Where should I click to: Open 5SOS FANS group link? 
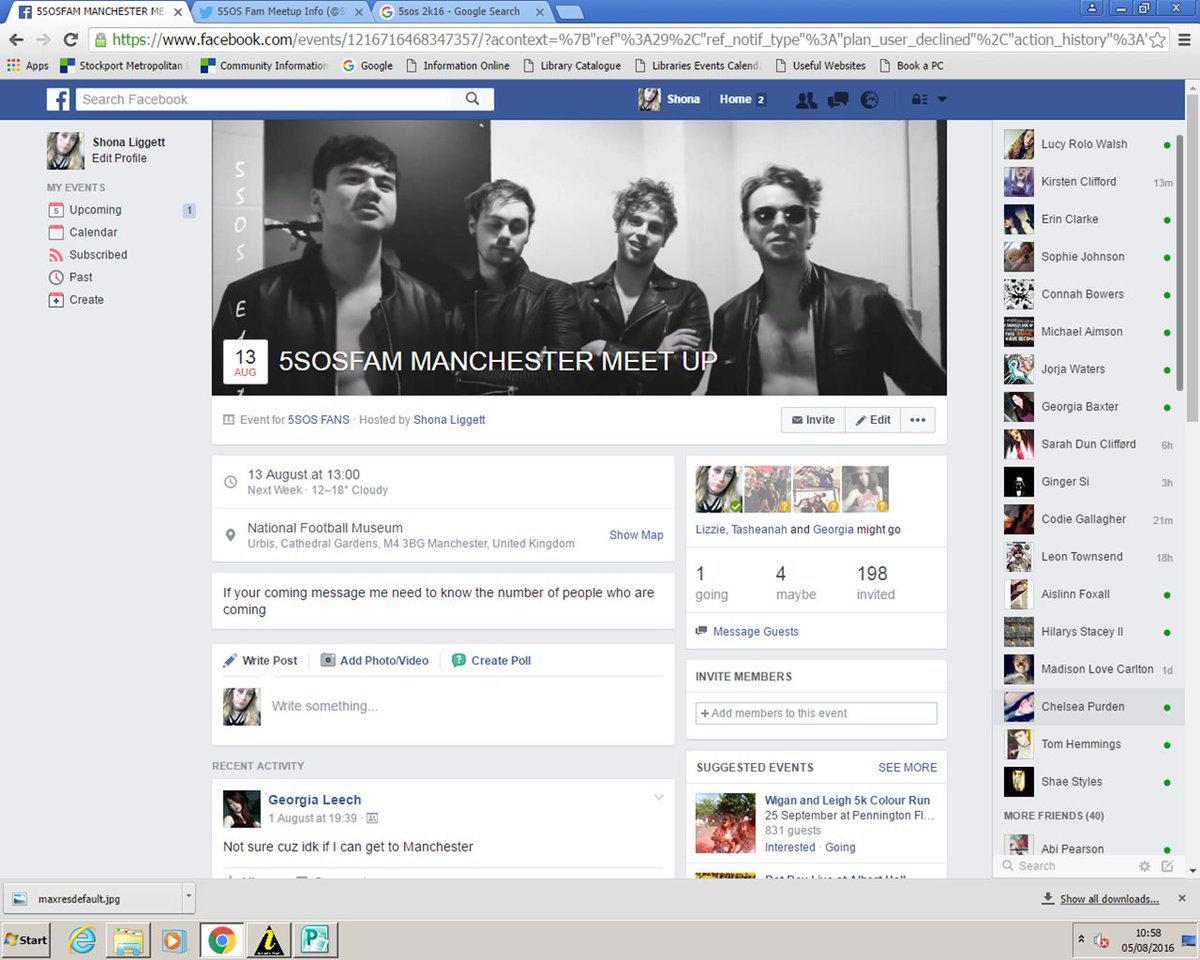click(x=319, y=420)
